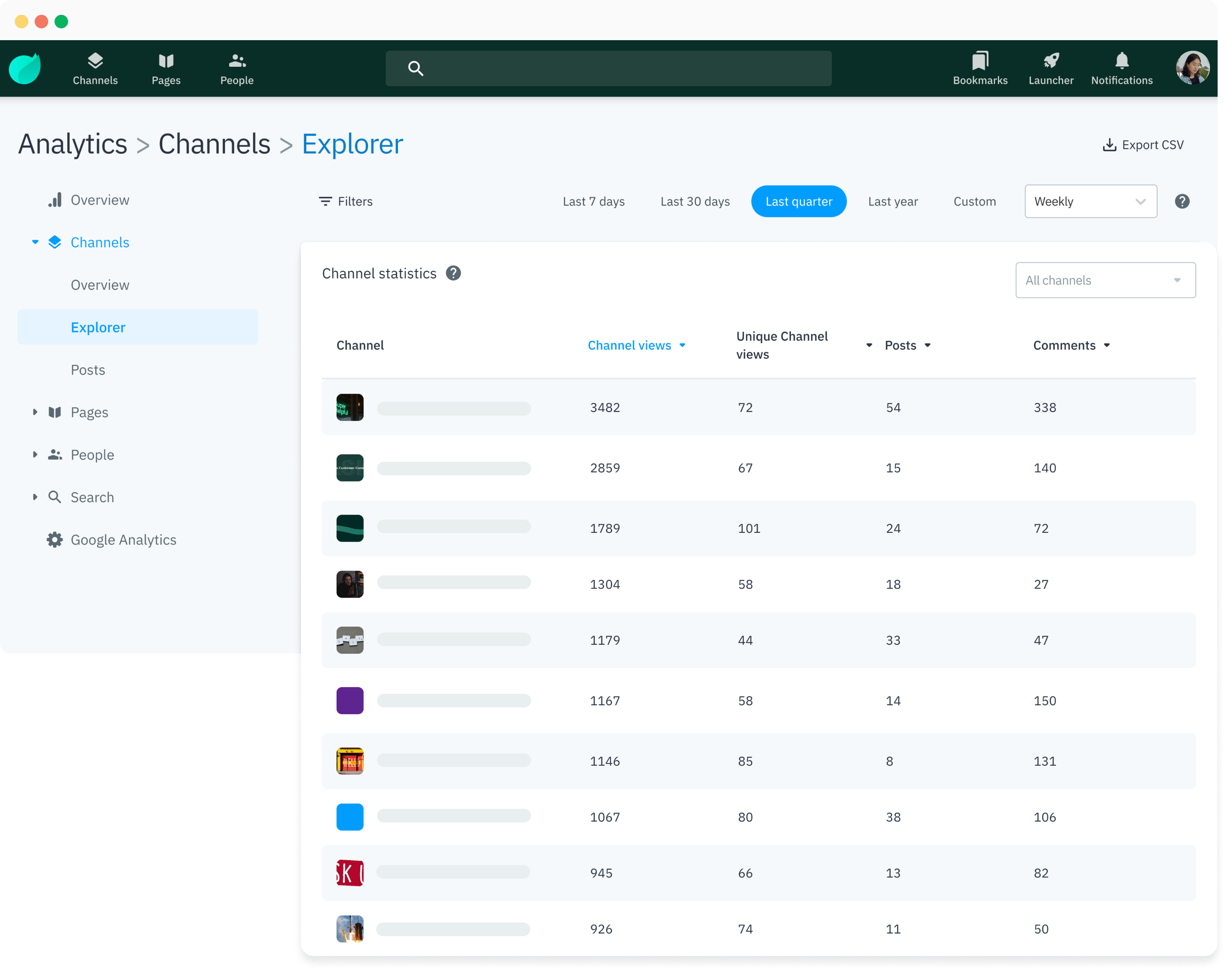Click Analytics in the breadcrumb
Image resolution: width=1232 pixels, height=978 pixels.
(x=73, y=143)
